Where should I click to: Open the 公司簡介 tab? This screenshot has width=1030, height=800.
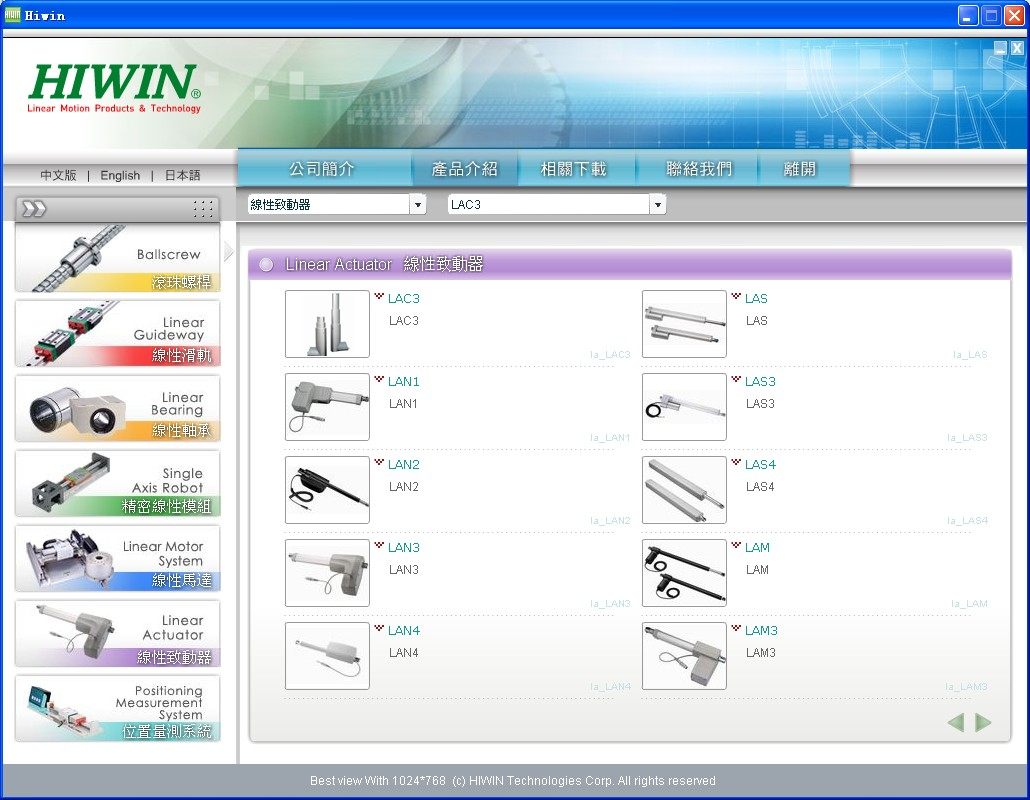point(323,169)
